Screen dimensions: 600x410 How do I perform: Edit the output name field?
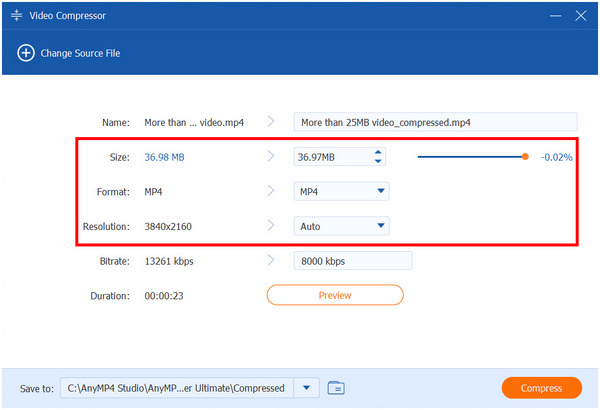(x=435, y=122)
